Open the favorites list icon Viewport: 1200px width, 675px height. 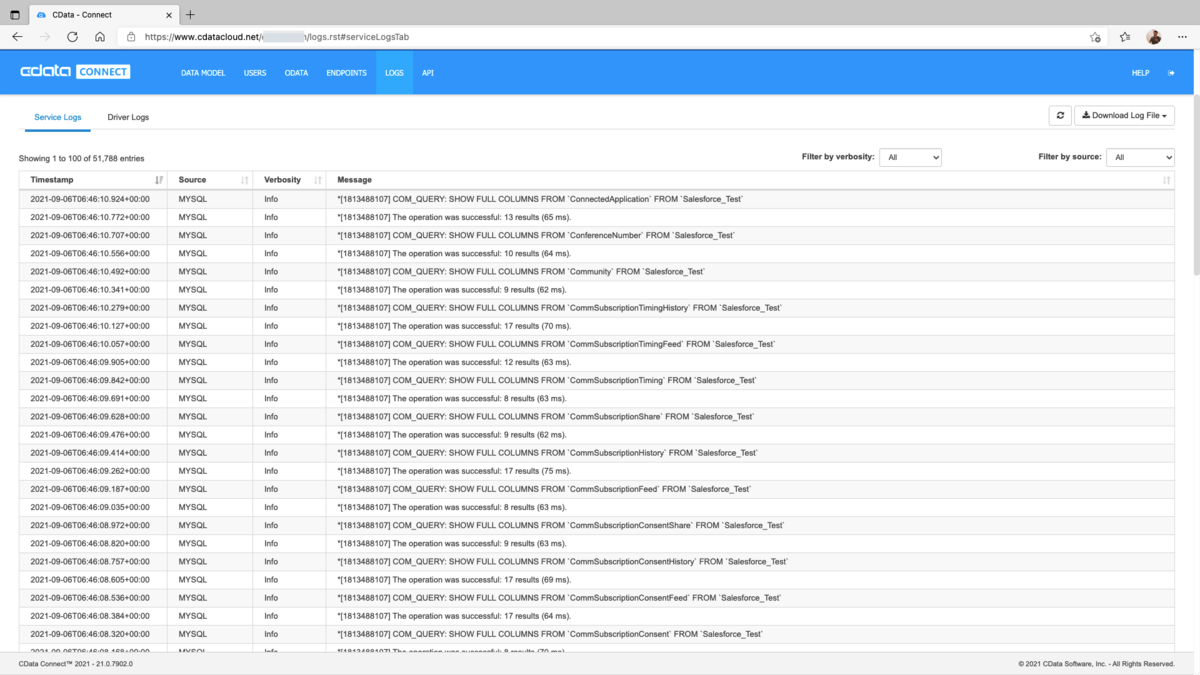pos(1125,37)
